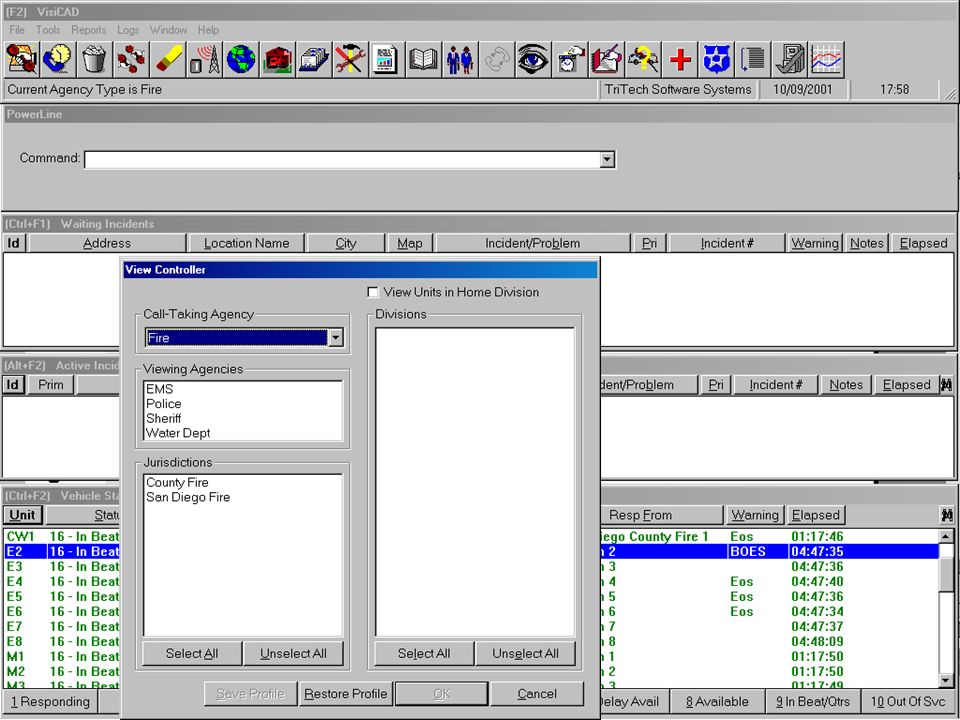Click the trash bin toolbar icon

tap(94, 60)
